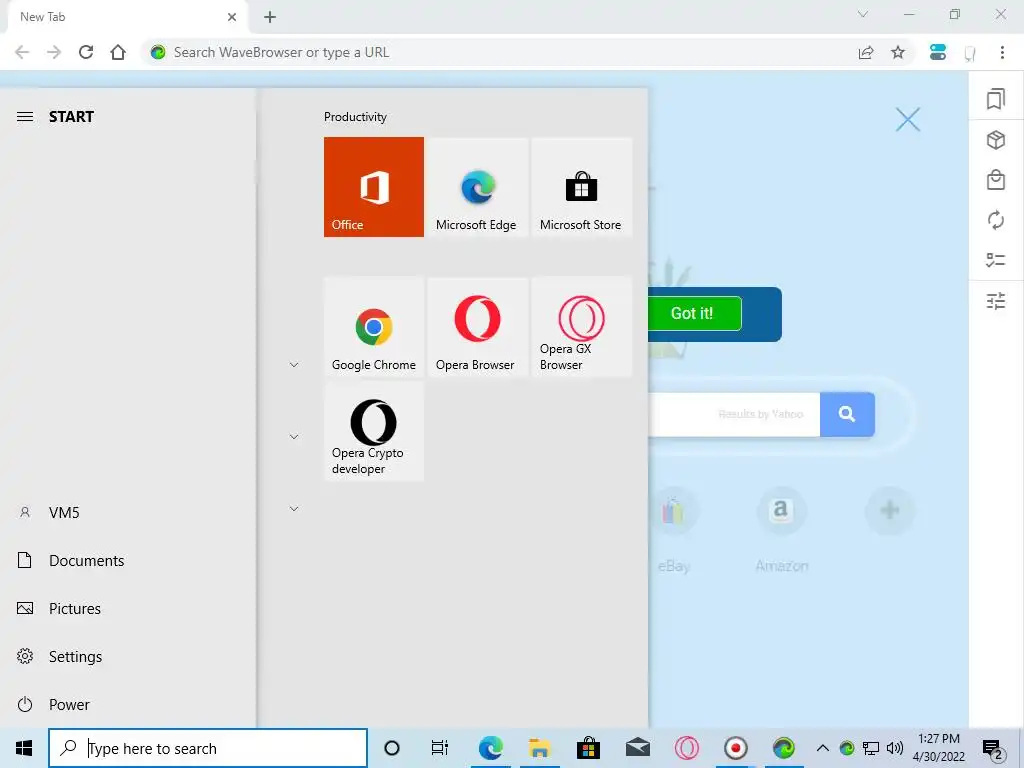Click the browser forward arrow
The image size is (1024, 768).
(x=54, y=52)
